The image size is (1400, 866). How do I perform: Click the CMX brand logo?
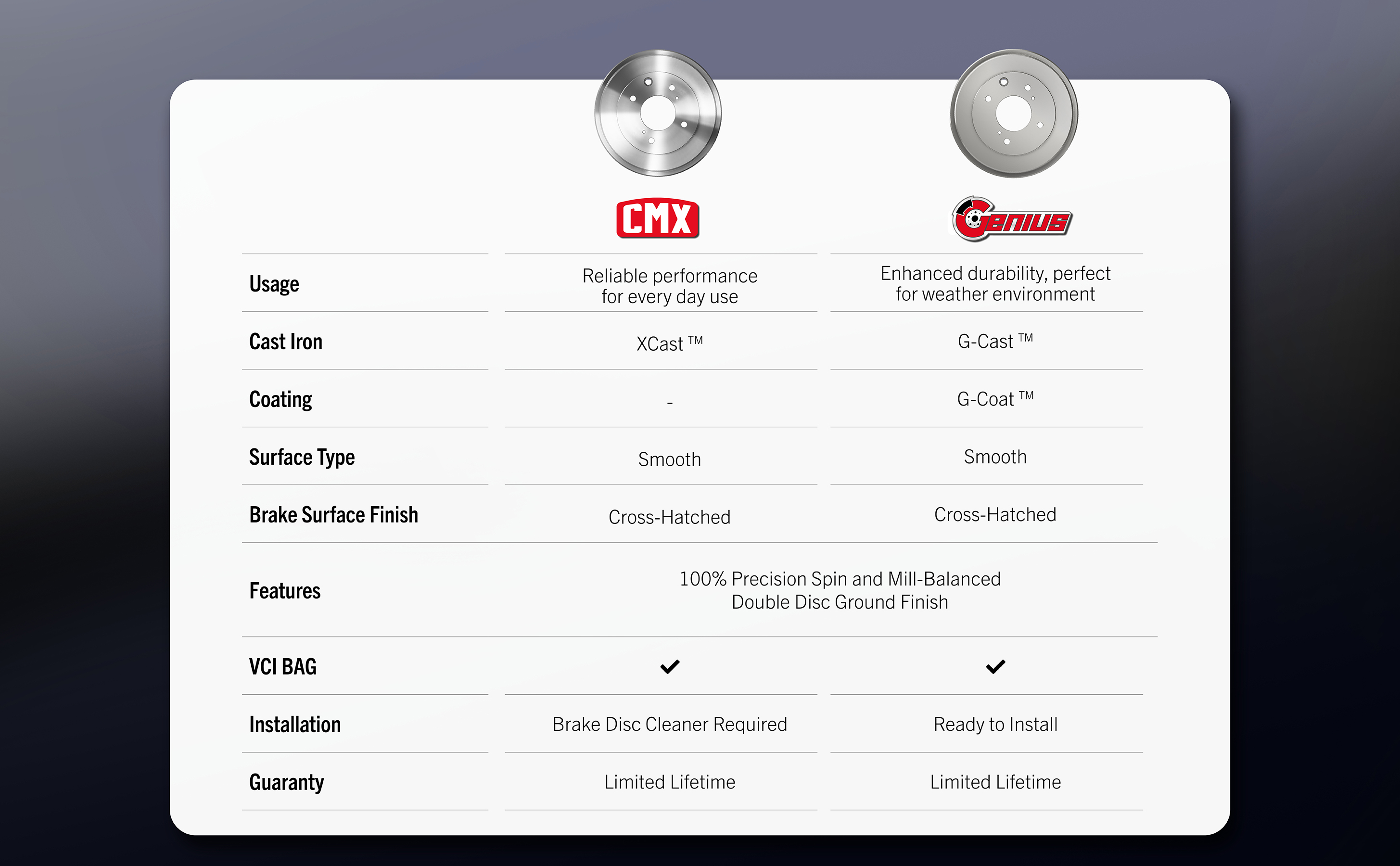(657, 218)
